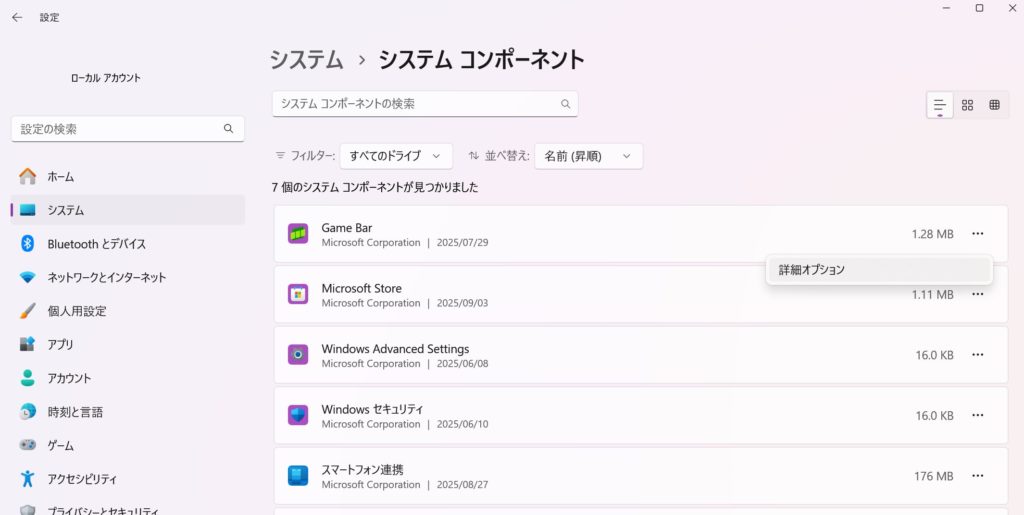Screen dimensions: 1024x515
Task: Focus the システム コンポーネントの検索 box
Action: [x=415, y=104]
